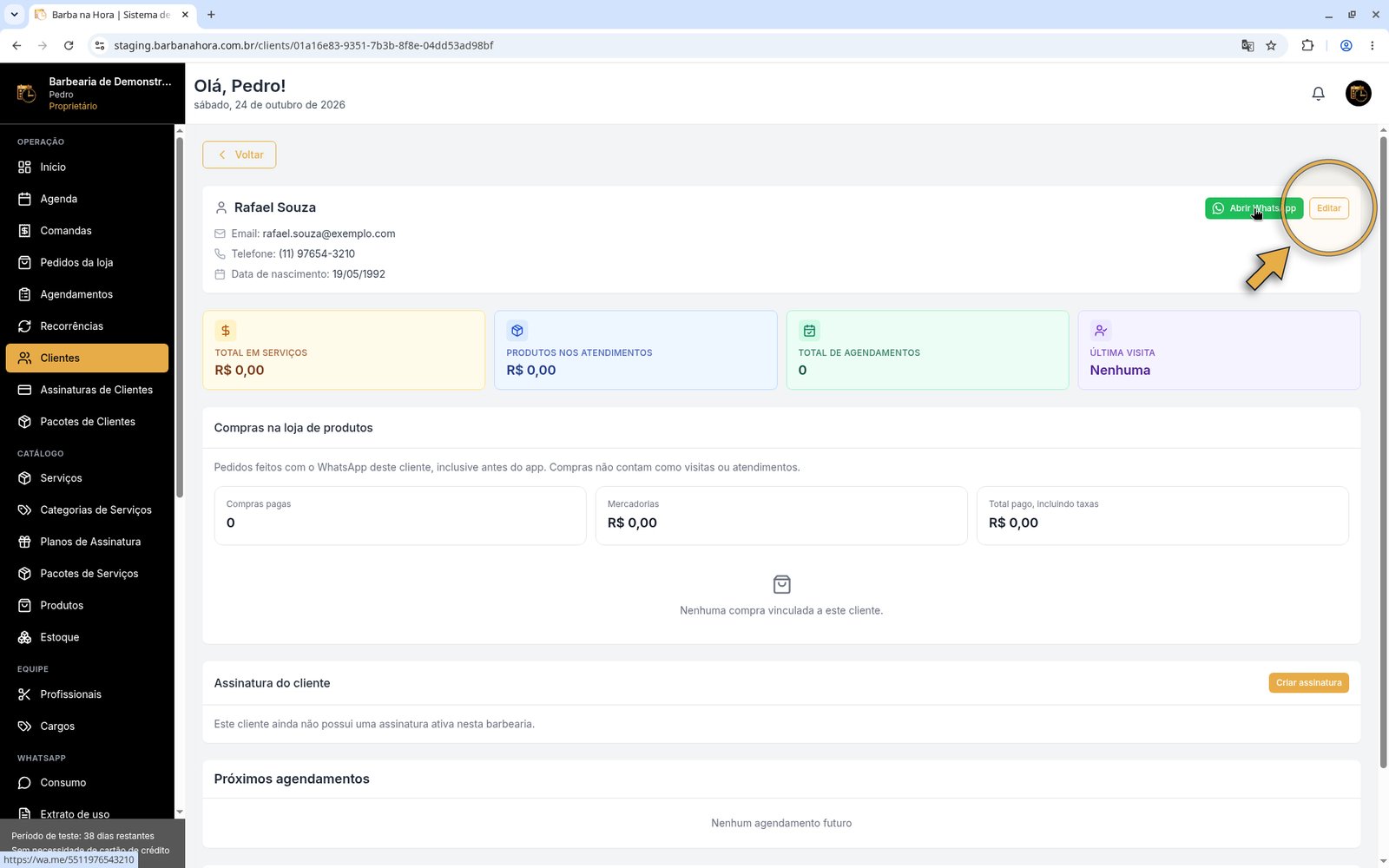The width and height of the screenshot is (1389, 868).
Task: Open Categorias de Serviços
Action: (x=87, y=510)
